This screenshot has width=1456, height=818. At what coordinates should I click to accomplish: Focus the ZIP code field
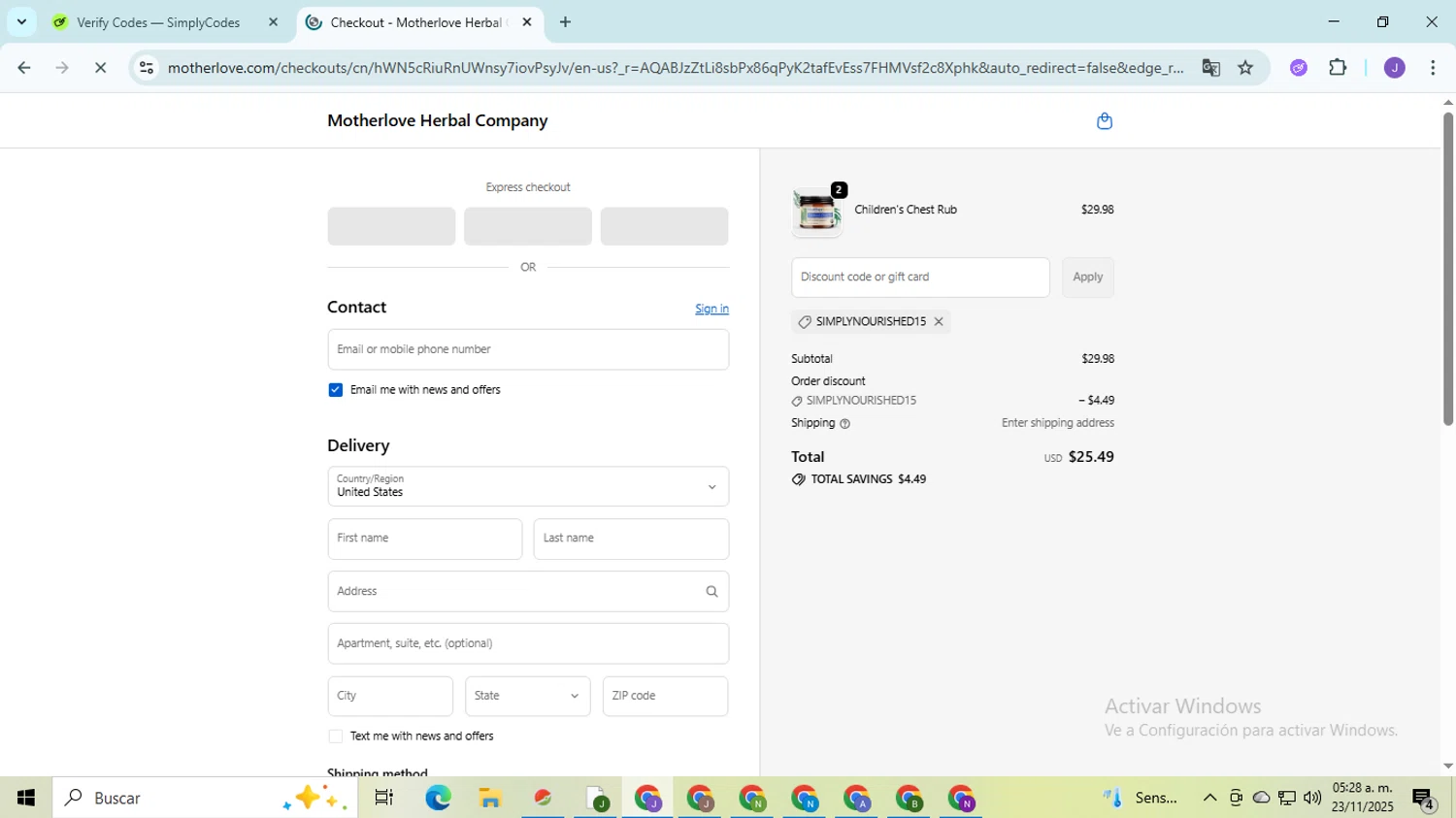pos(665,696)
